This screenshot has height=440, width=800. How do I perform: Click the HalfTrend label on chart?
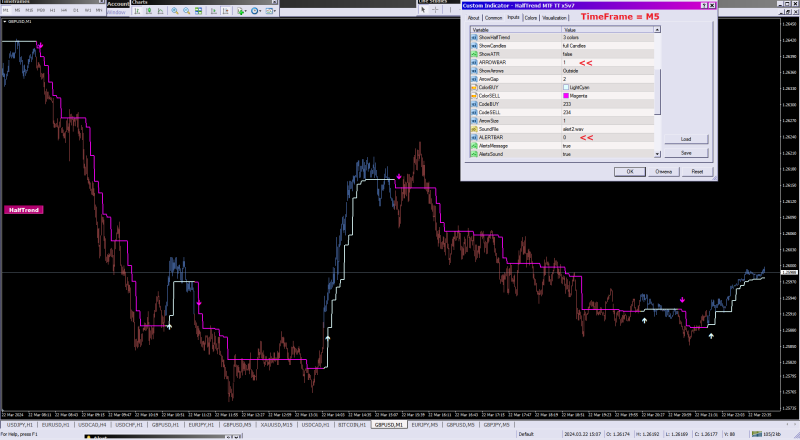coord(23,210)
